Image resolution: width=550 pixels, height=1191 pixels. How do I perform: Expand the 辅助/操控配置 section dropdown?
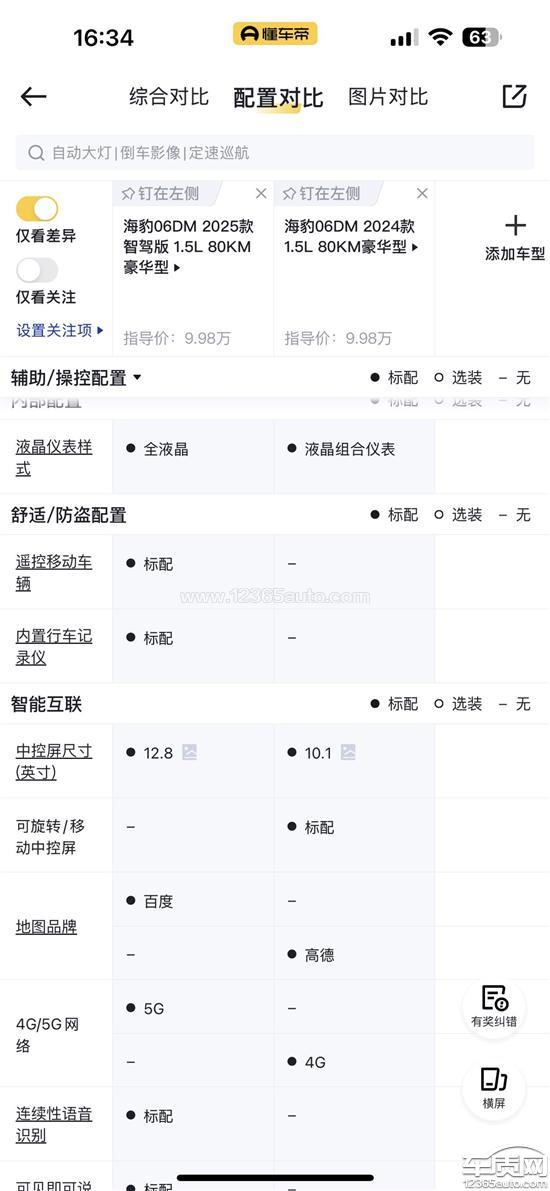click(x=137, y=378)
